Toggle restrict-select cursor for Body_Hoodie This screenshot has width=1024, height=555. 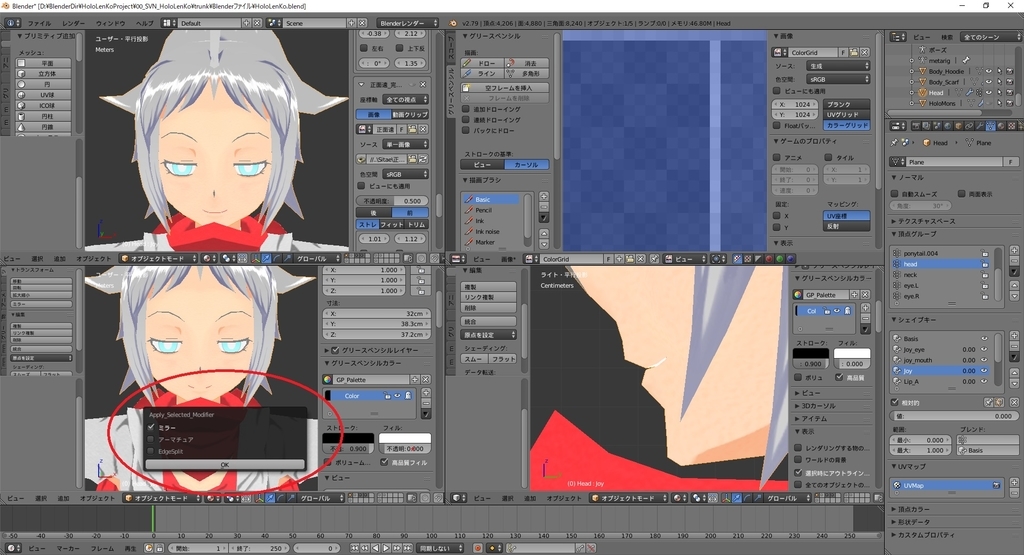click(999, 71)
